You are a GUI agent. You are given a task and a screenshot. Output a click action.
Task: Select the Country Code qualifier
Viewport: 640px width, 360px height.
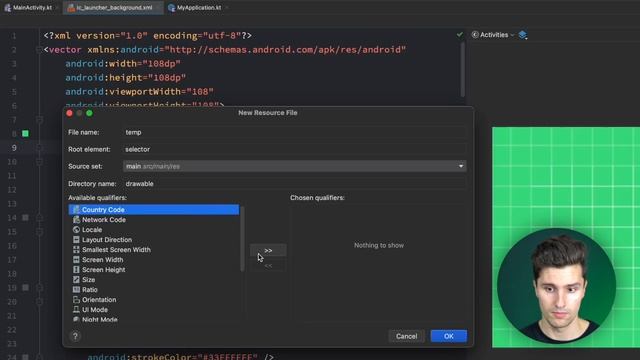(154, 209)
